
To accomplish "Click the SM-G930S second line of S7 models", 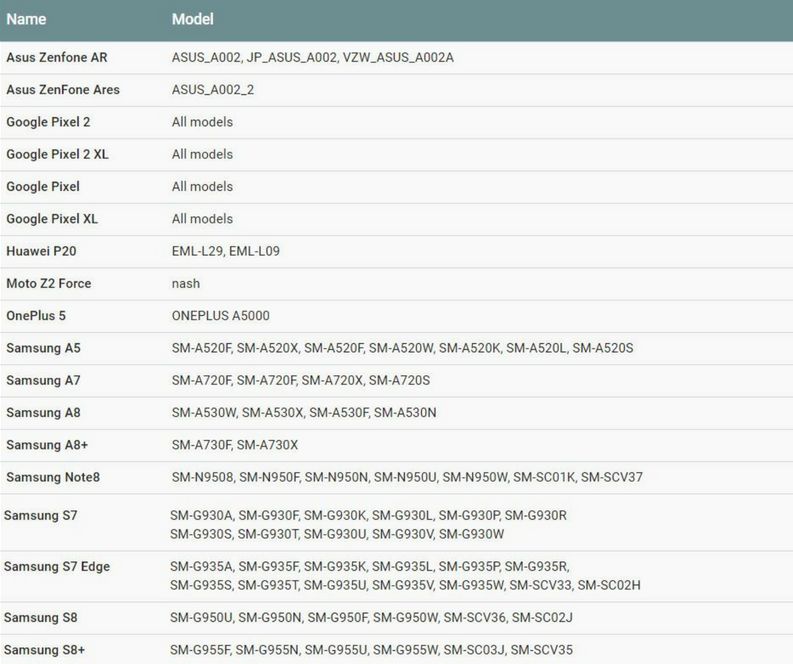I will click(337, 535).
